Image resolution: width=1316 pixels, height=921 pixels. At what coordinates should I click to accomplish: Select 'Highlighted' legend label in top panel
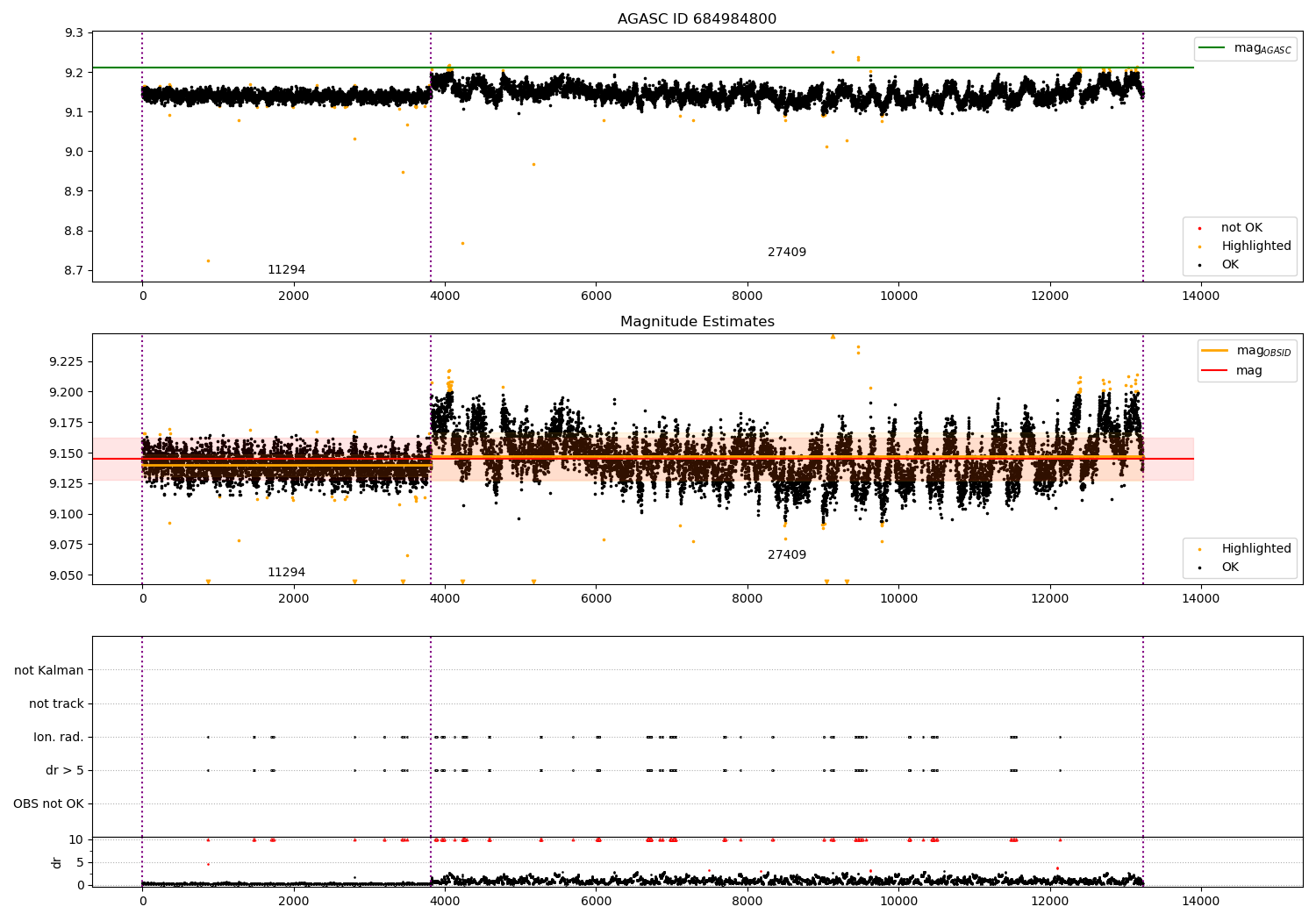tap(1256, 246)
